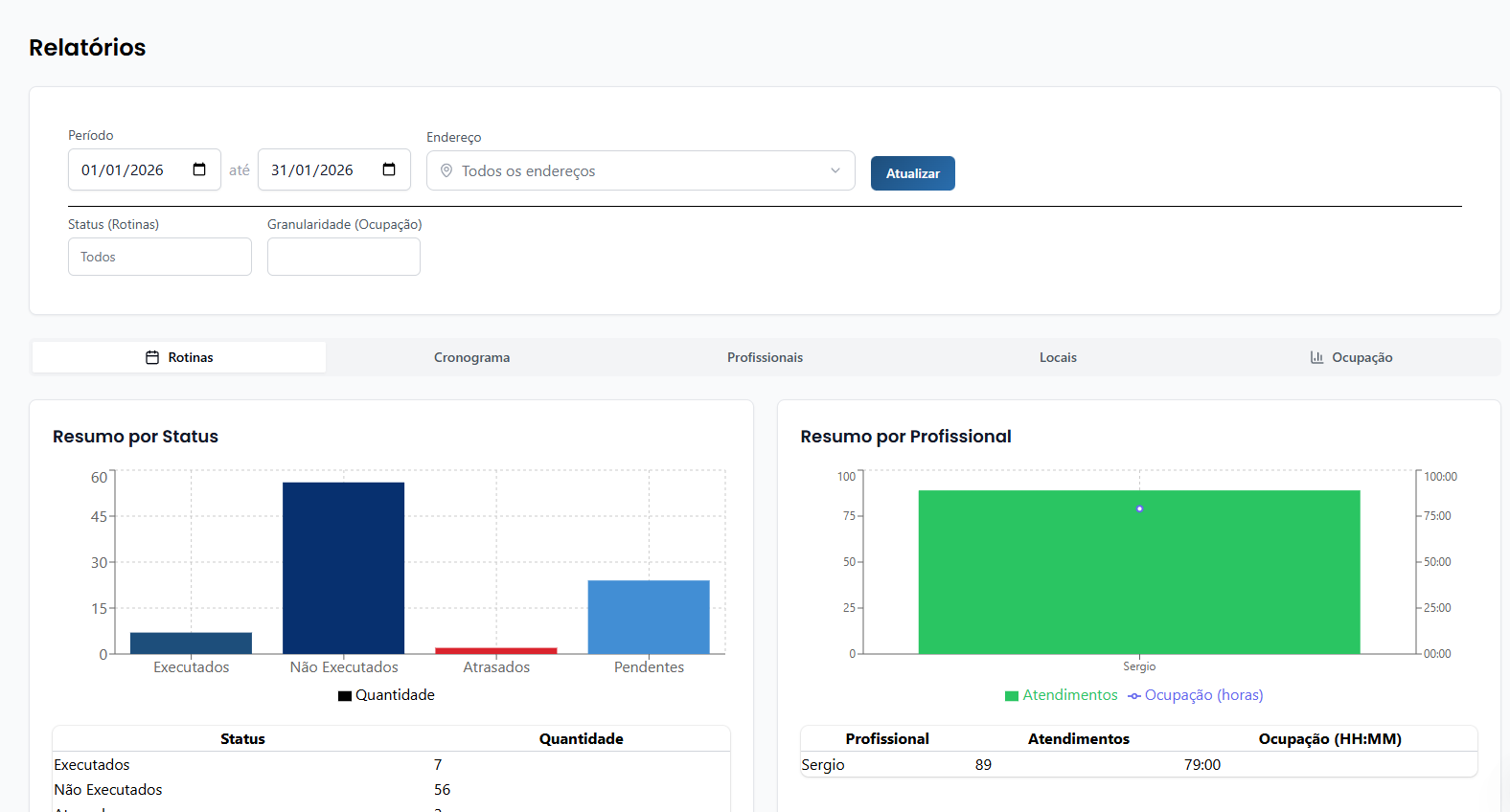Click the end date field 31/01/2026
Screen dimensions: 1510x812
(314, 169)
